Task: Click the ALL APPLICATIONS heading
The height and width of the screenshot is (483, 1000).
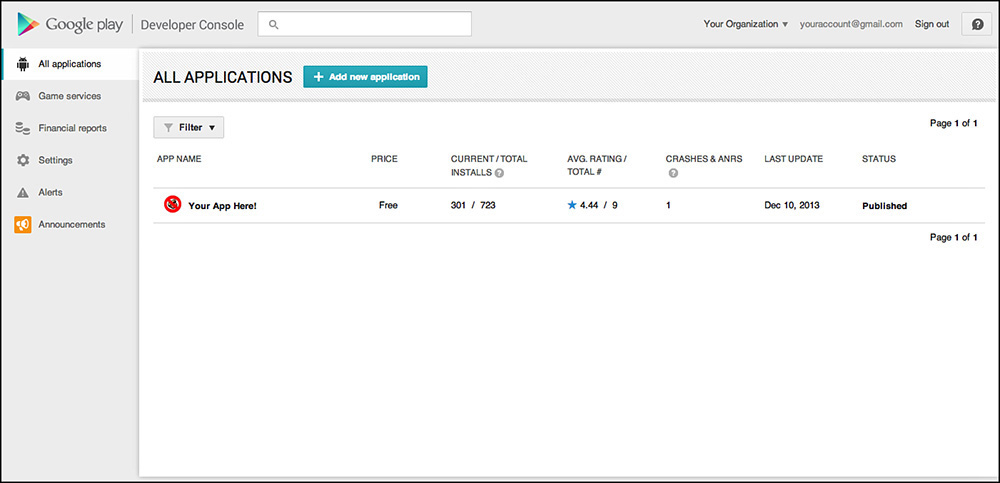Action: 223,77
